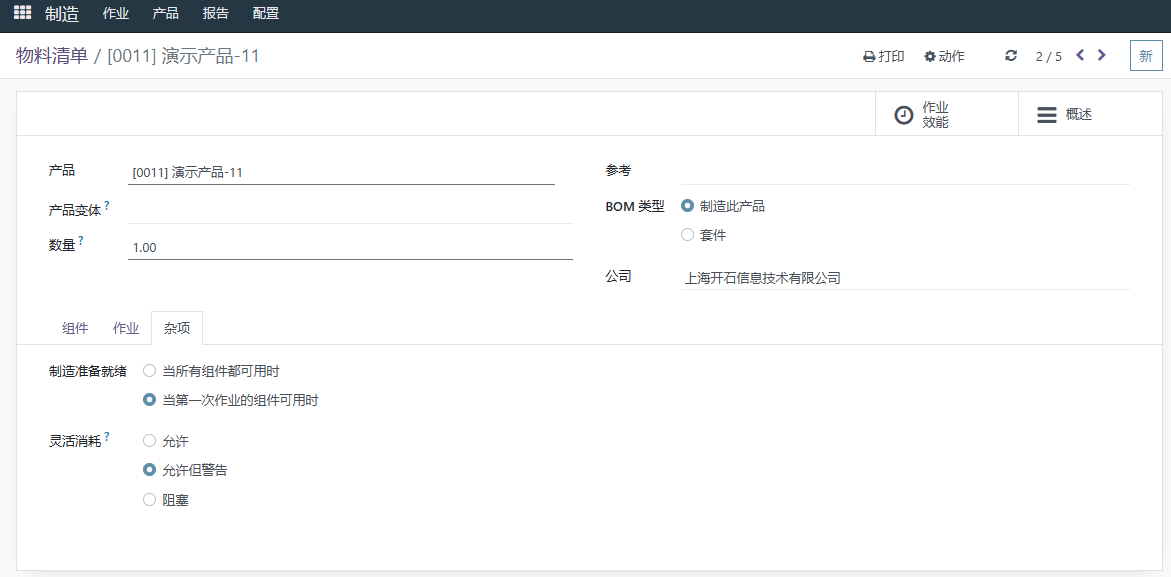Go to previous record arrow

(1080, 55)
